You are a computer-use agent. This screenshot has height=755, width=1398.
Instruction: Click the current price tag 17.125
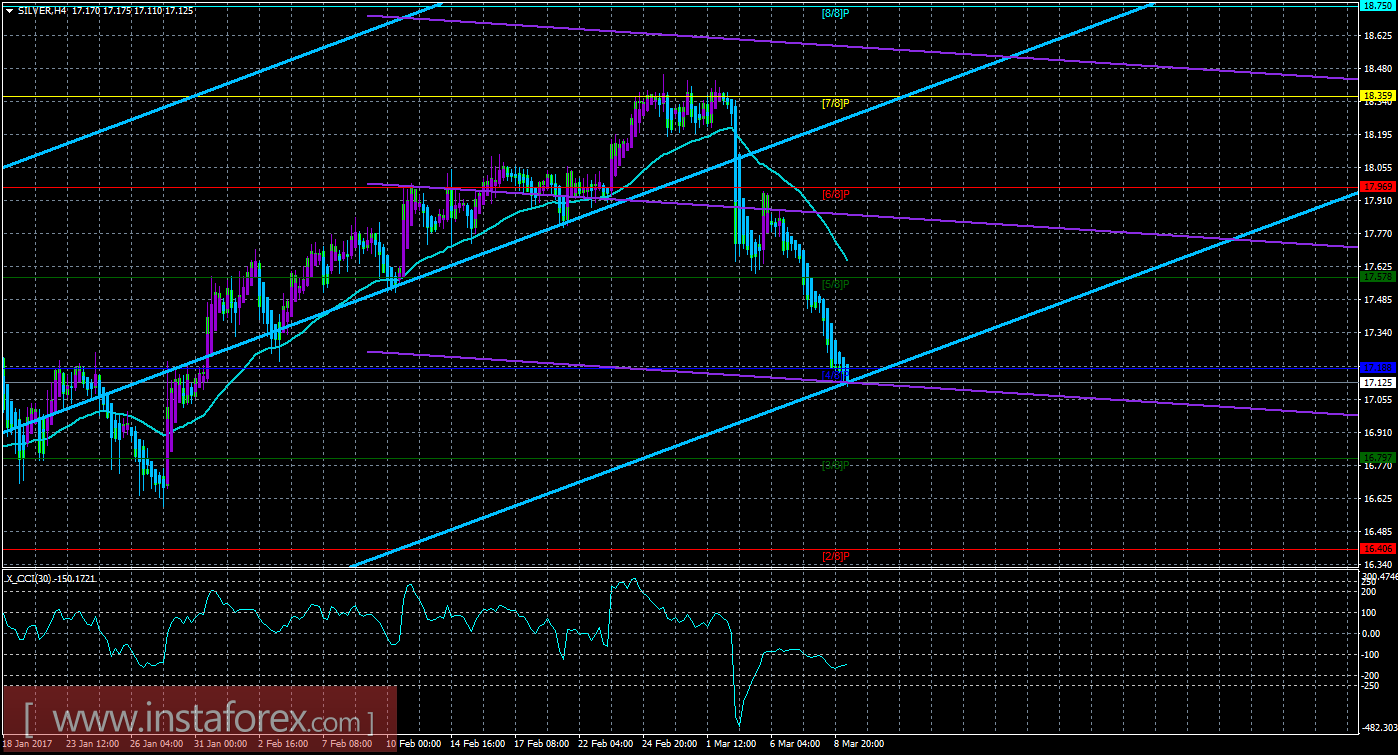click(x=1379, y=382)
